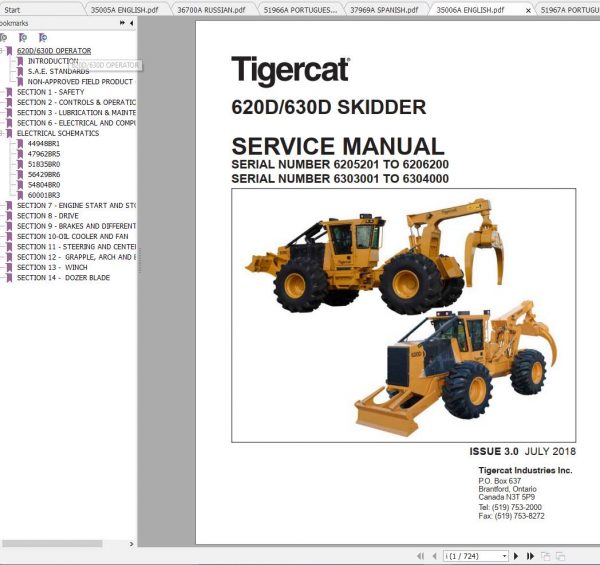Click the second bookmark icon in Bookmarks toolbar
Image resolution: width=600 pixels, height=565 pixels.
tap(23, 37)
